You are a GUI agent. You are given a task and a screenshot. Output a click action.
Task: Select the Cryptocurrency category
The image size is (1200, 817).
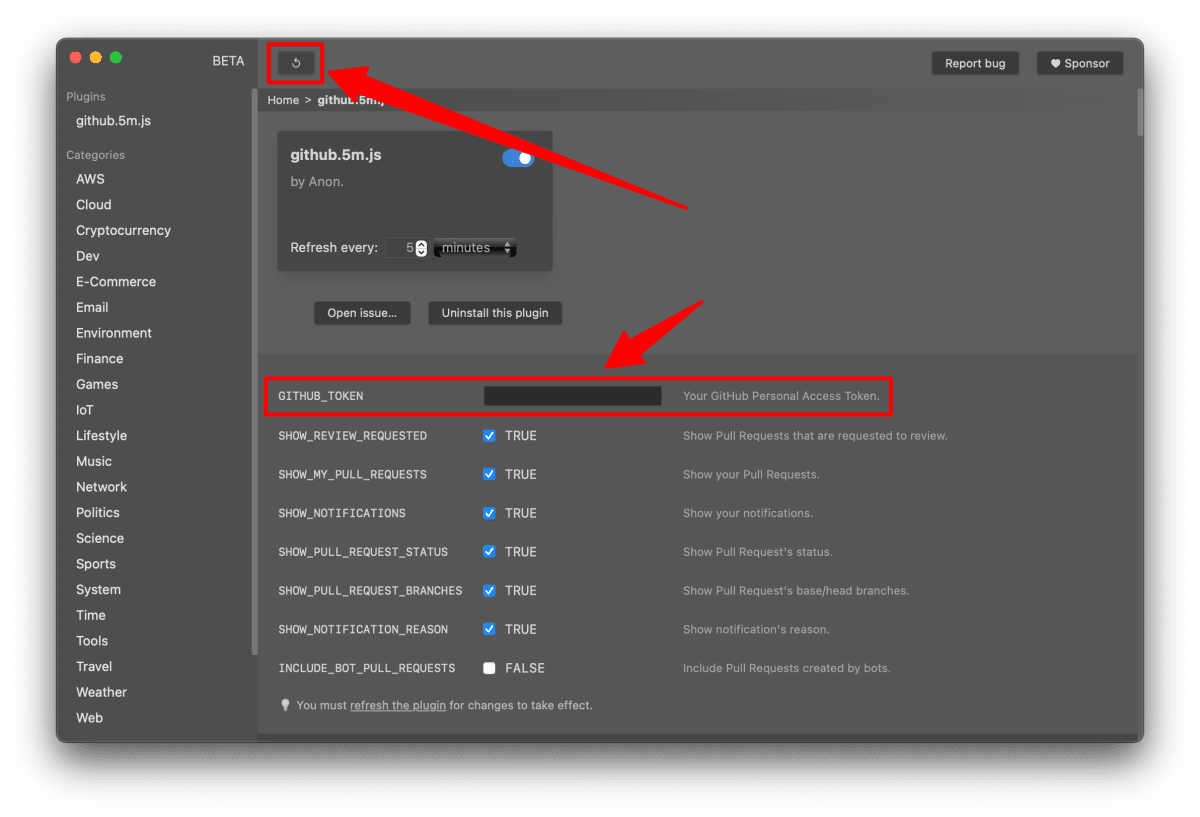point(123,230)
